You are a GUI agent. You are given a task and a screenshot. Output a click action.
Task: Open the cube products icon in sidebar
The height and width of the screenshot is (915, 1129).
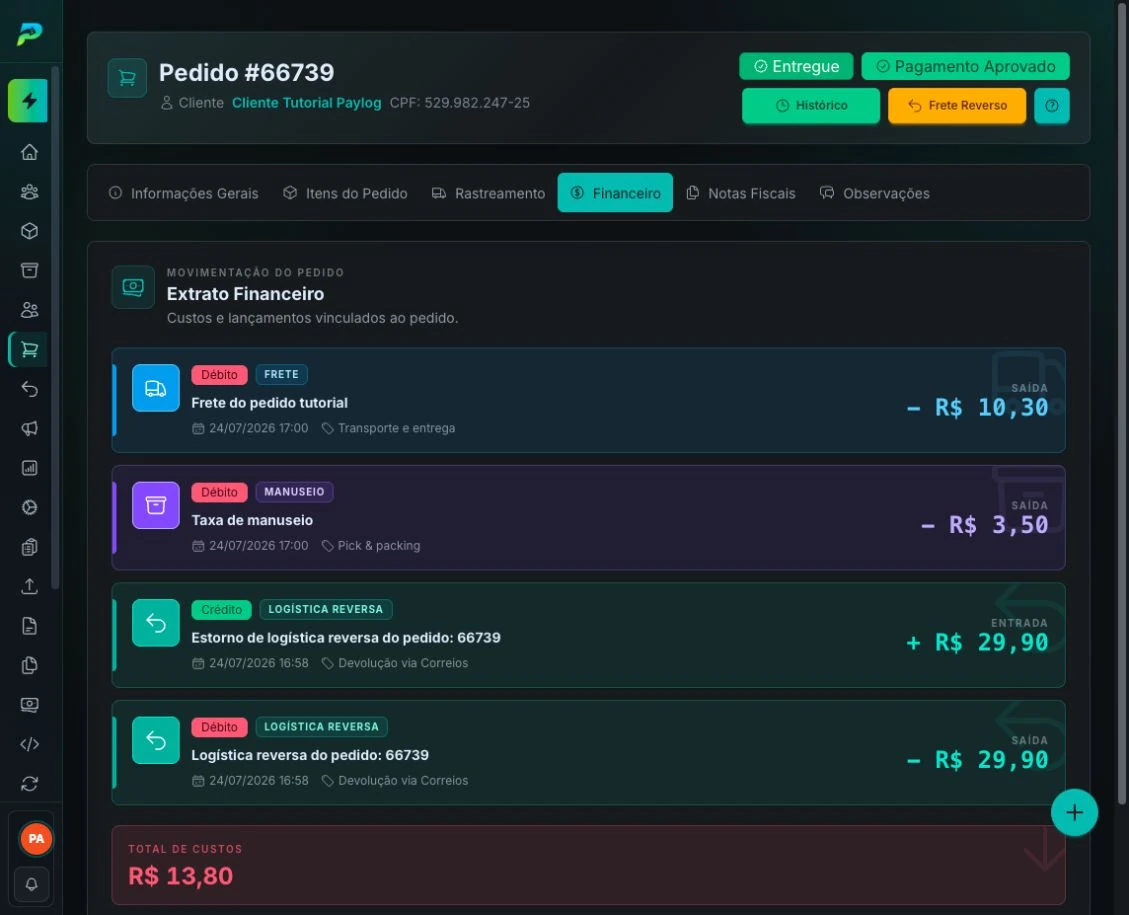coord(30,231)
